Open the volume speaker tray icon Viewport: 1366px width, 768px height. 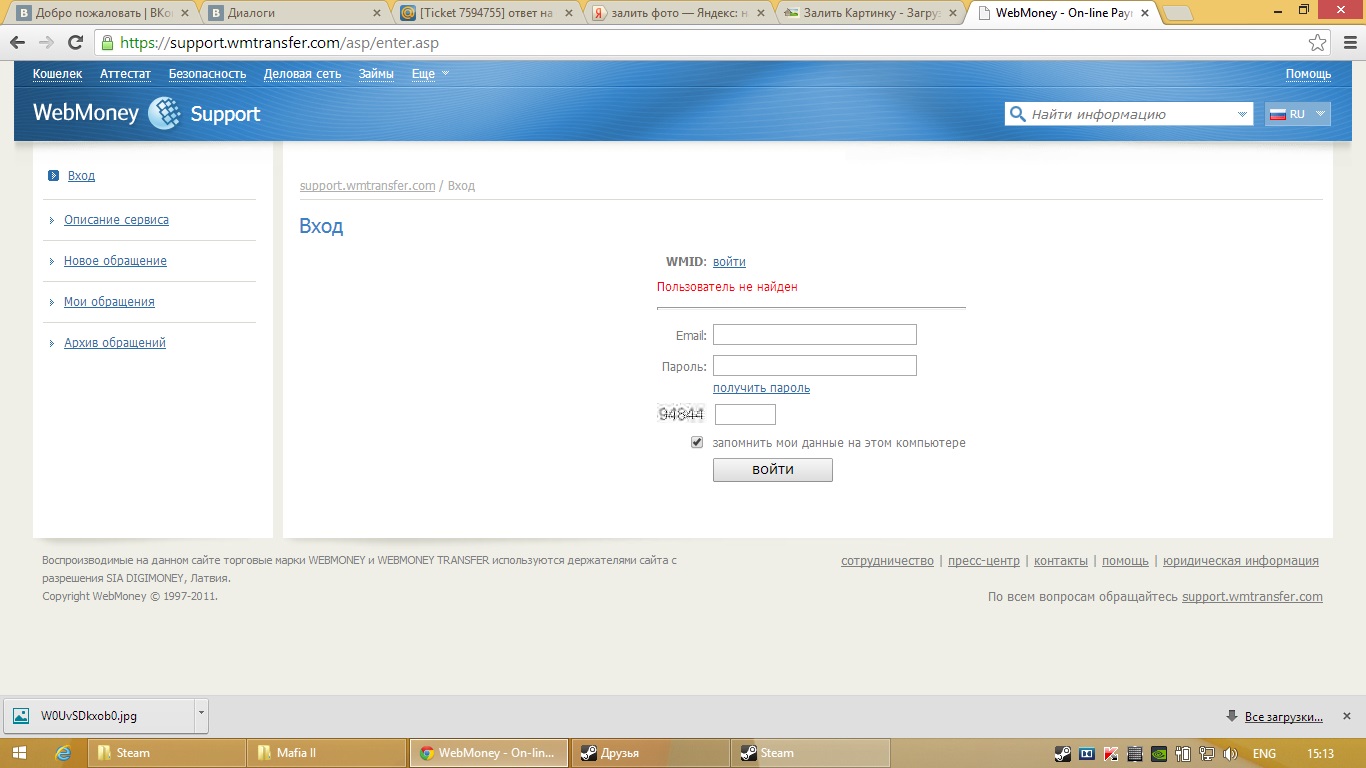click(x=1230, y=753)
